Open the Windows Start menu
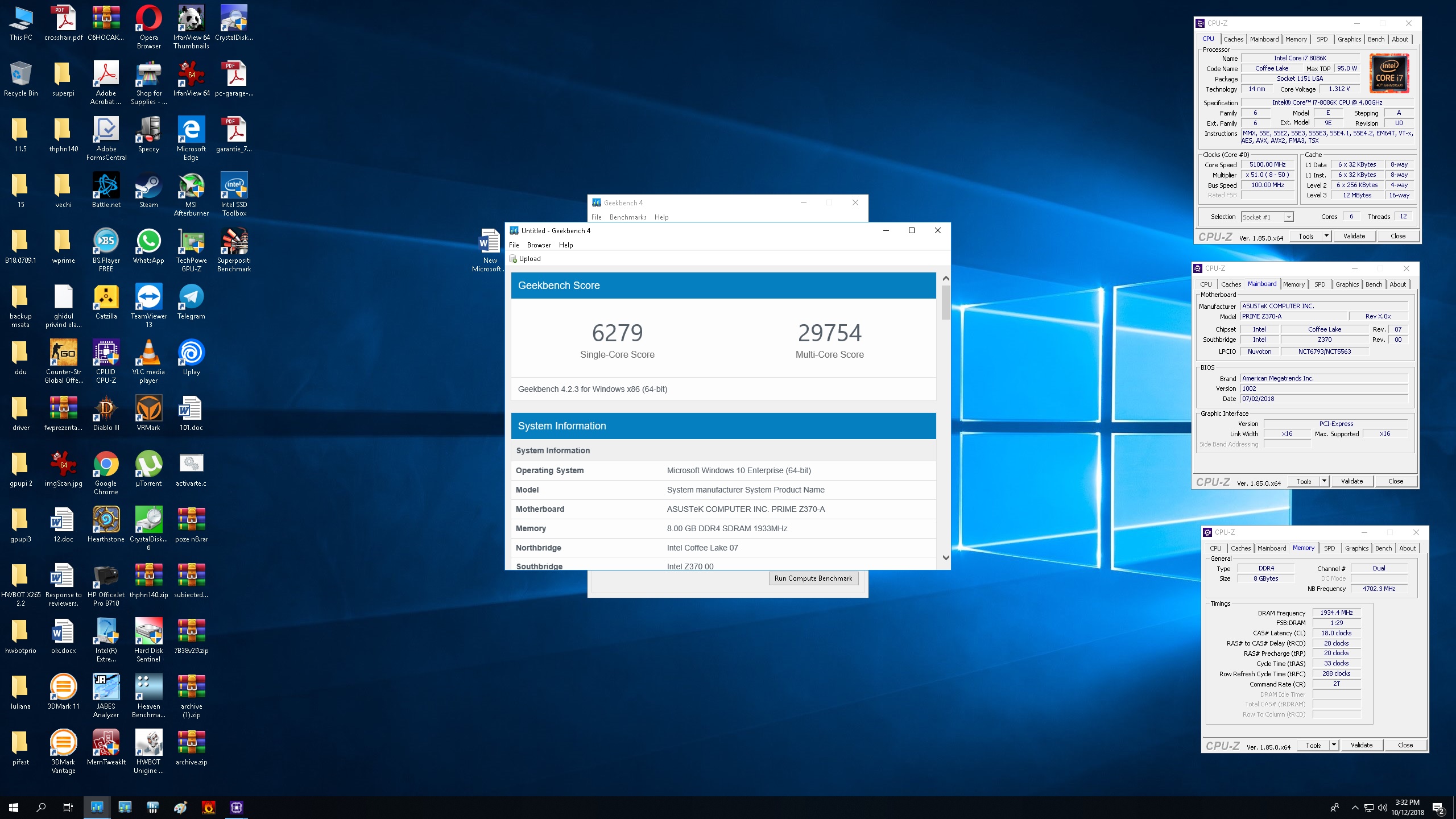 point(14,807)
